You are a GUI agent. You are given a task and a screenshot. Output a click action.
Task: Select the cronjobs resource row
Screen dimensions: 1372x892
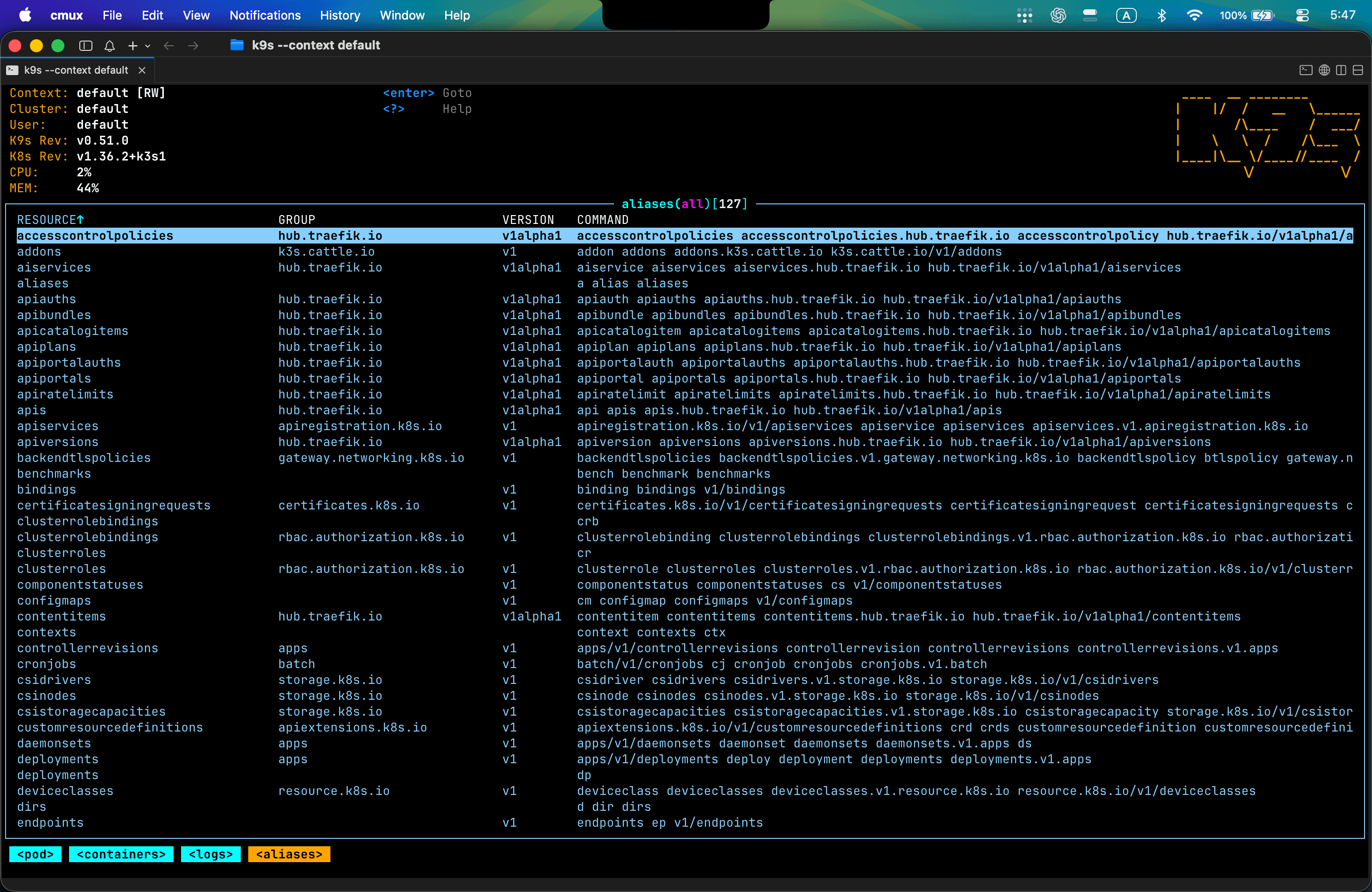[x=685, y=664]
